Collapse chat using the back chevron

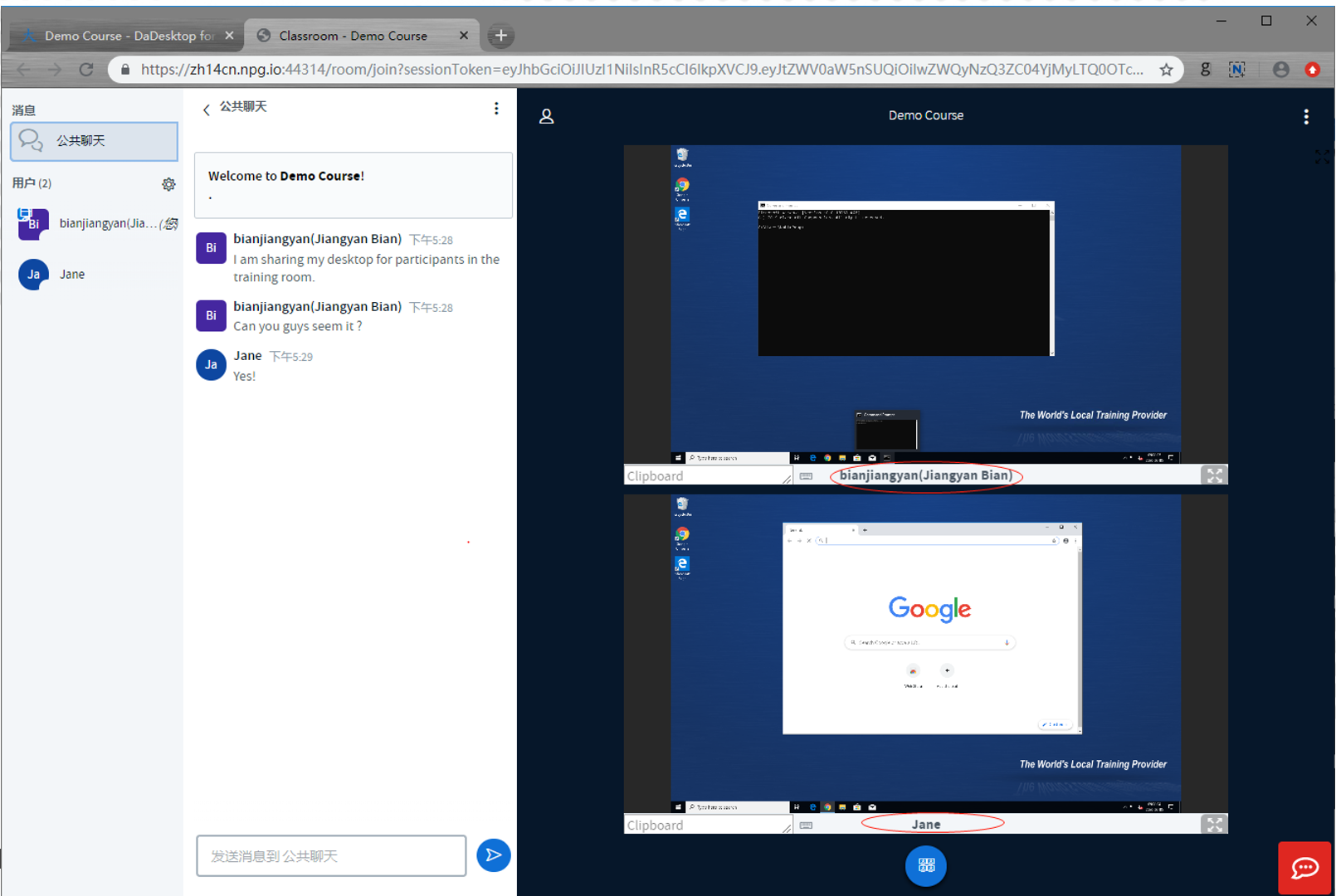click(207, 110)
